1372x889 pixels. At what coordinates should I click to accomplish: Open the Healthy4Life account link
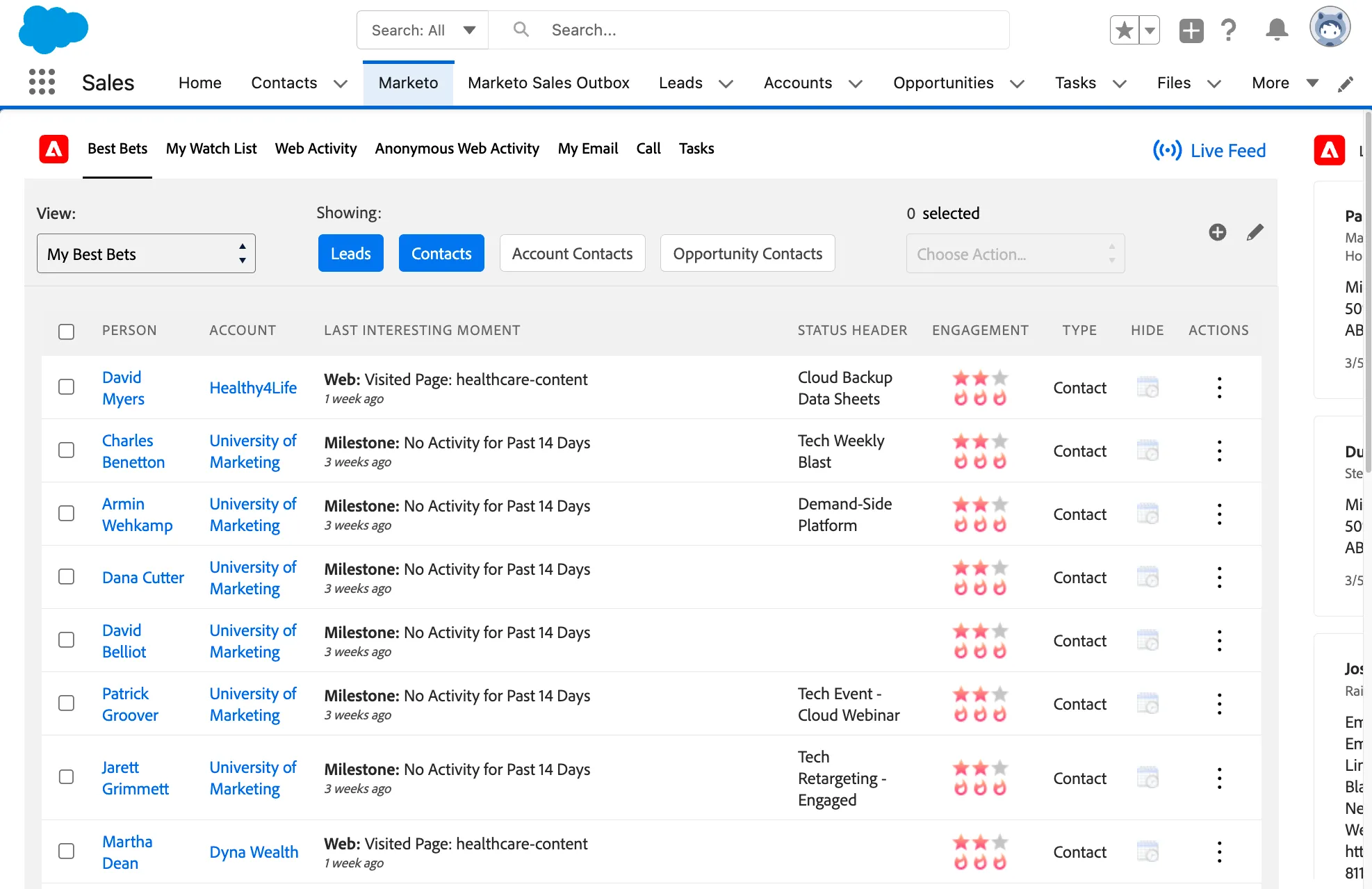point(253,387)
